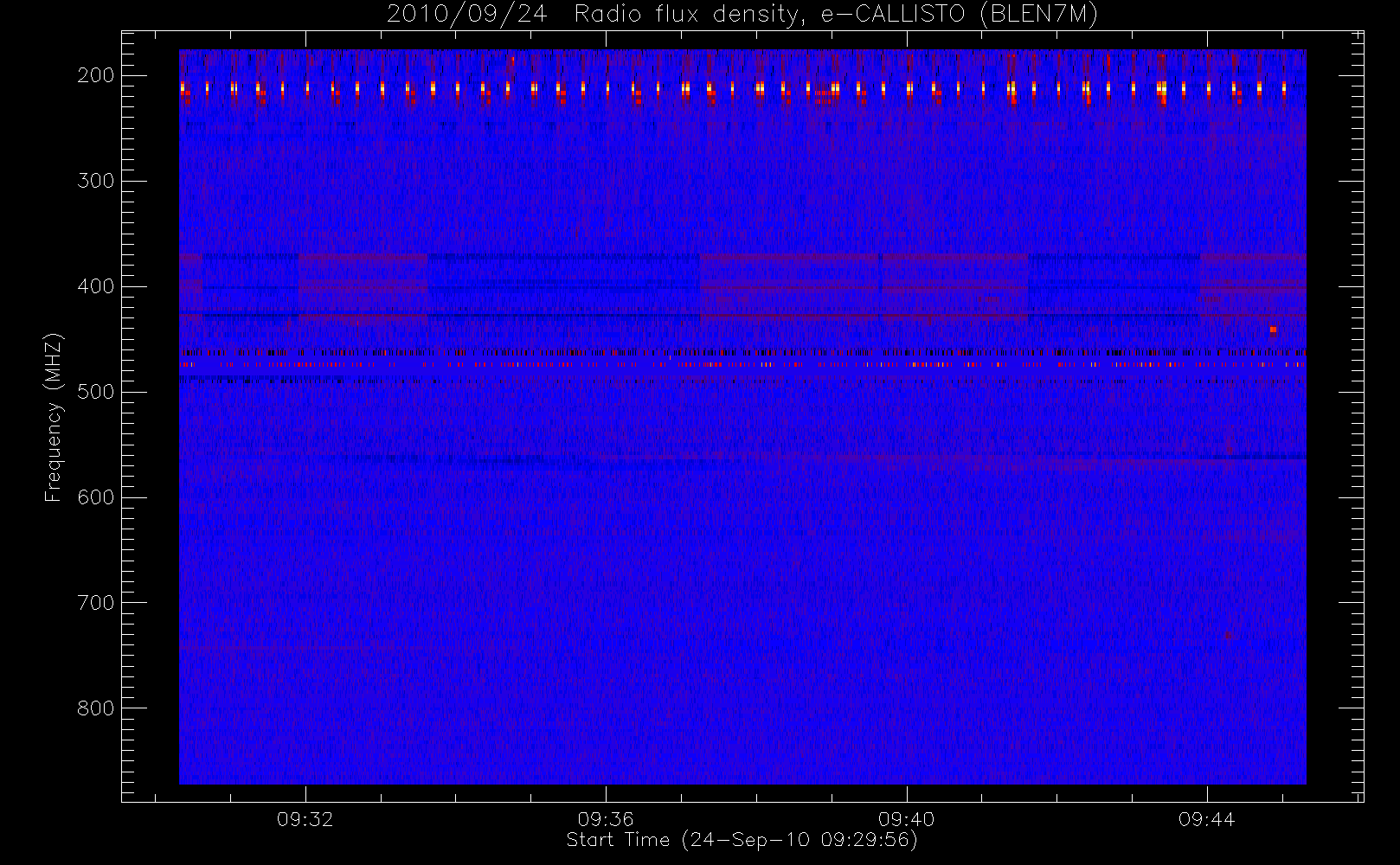
Task: Click the 300 frequency tick label
Action: tap(95, 181)
